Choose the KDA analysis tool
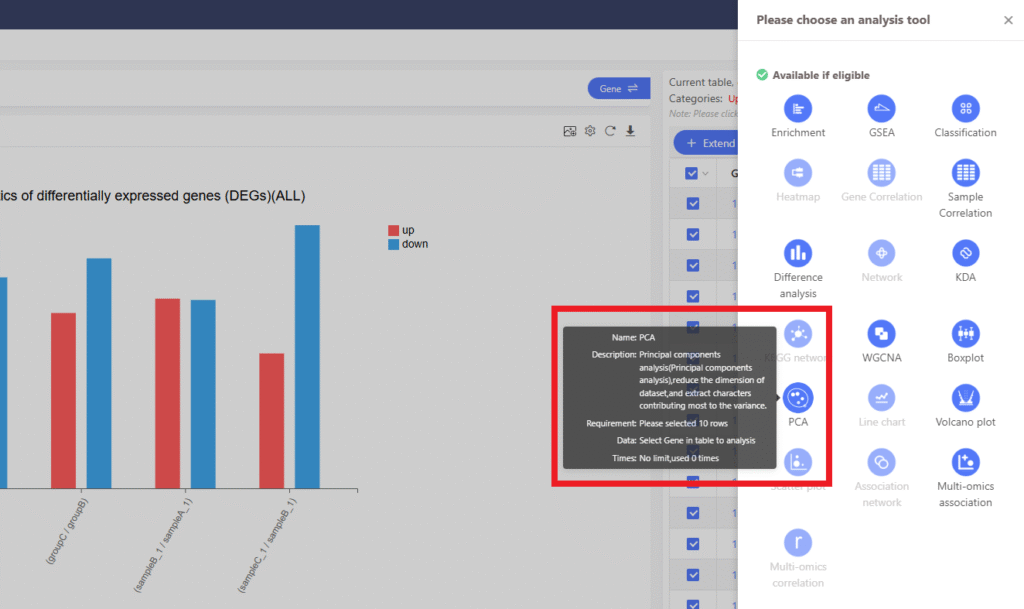The height and width of the screenshot is (609, 1024). (965, 253)
